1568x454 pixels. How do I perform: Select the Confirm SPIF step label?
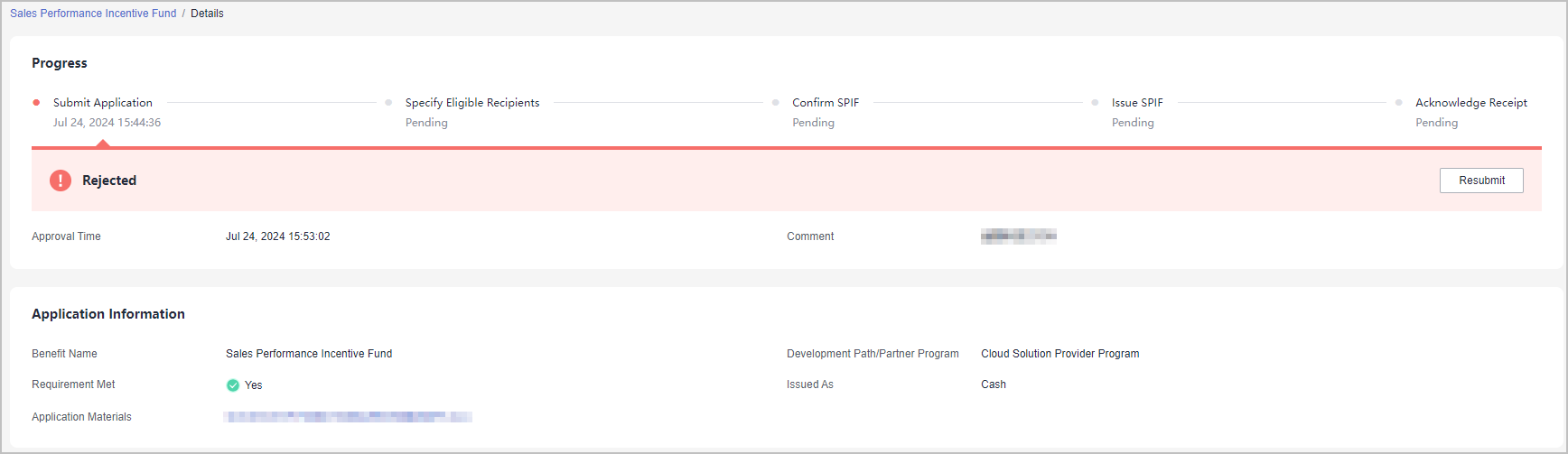click(826, 103)
